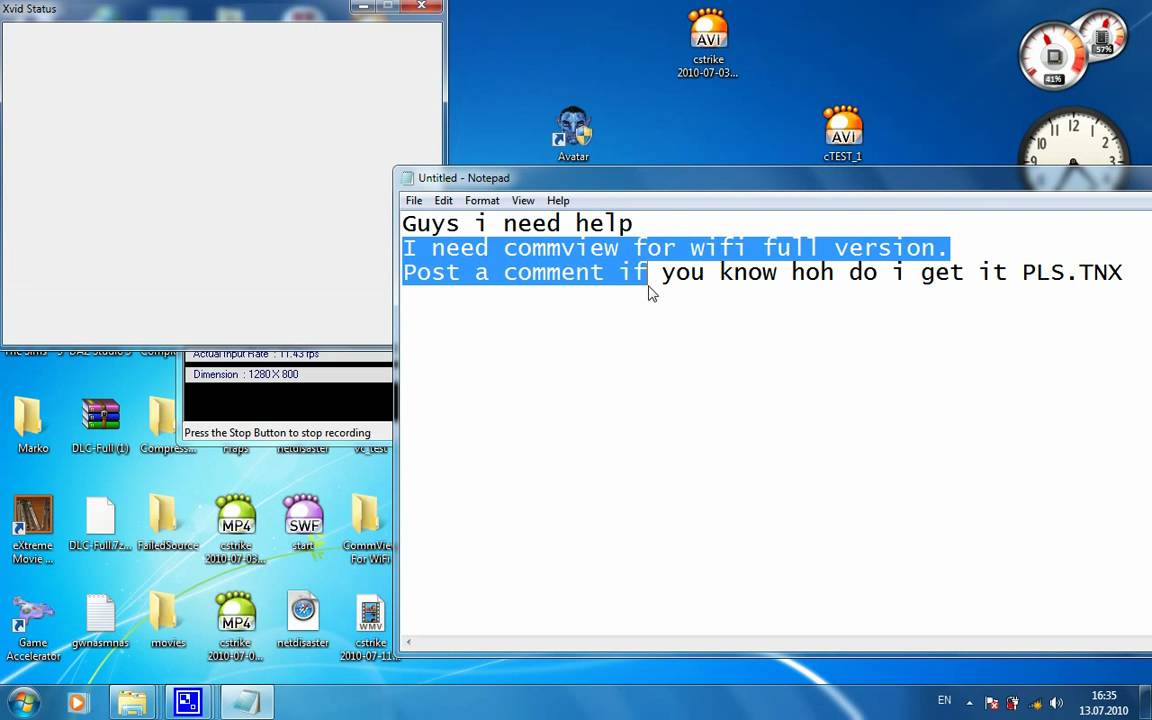Click the Notepad title bar icon

[x=408, y=178]
